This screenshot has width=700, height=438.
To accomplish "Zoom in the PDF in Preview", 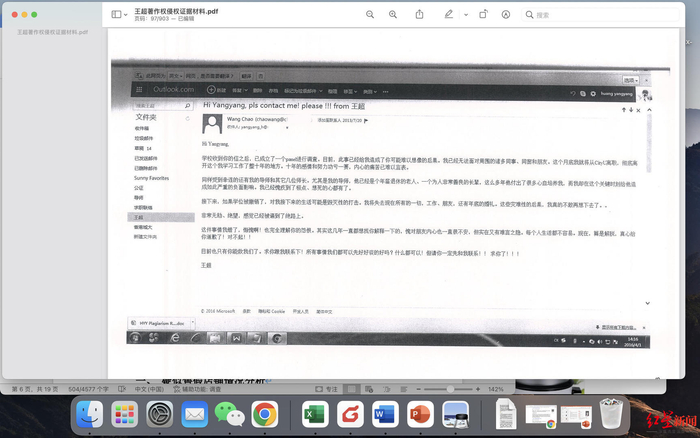I will (393, 15).
